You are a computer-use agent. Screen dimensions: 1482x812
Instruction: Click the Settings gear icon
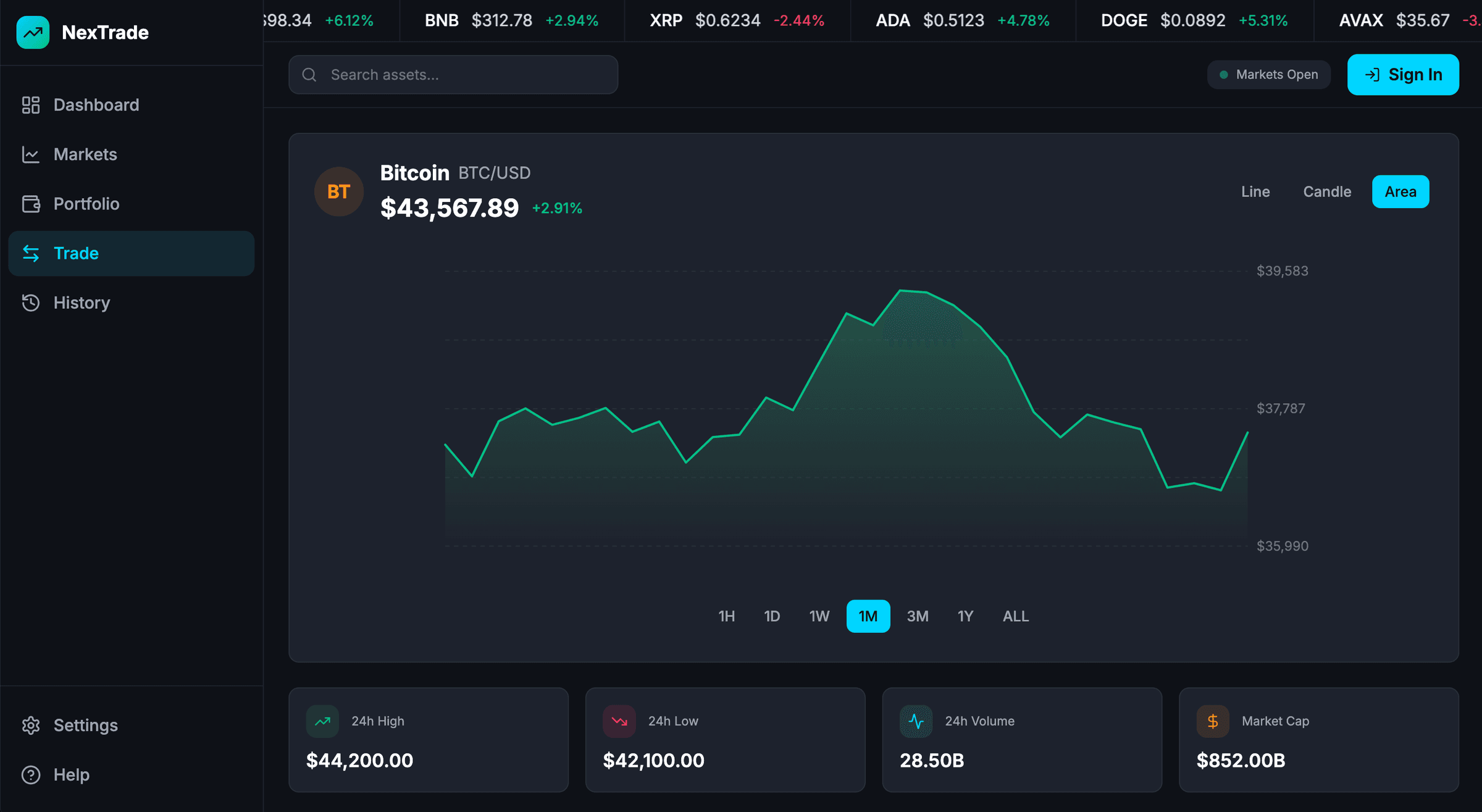click(x=31, y=725)
